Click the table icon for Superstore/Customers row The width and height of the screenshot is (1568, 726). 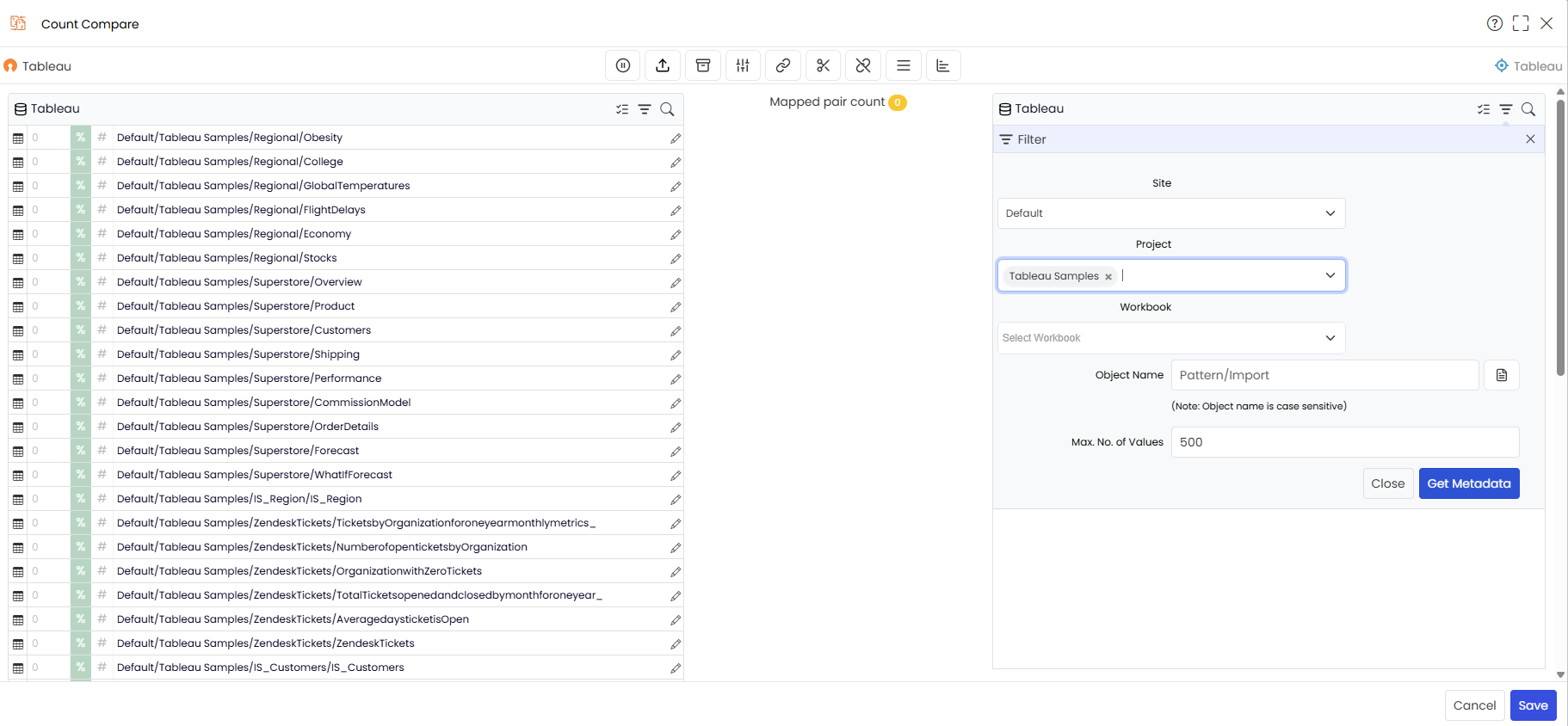click(18, 330)
